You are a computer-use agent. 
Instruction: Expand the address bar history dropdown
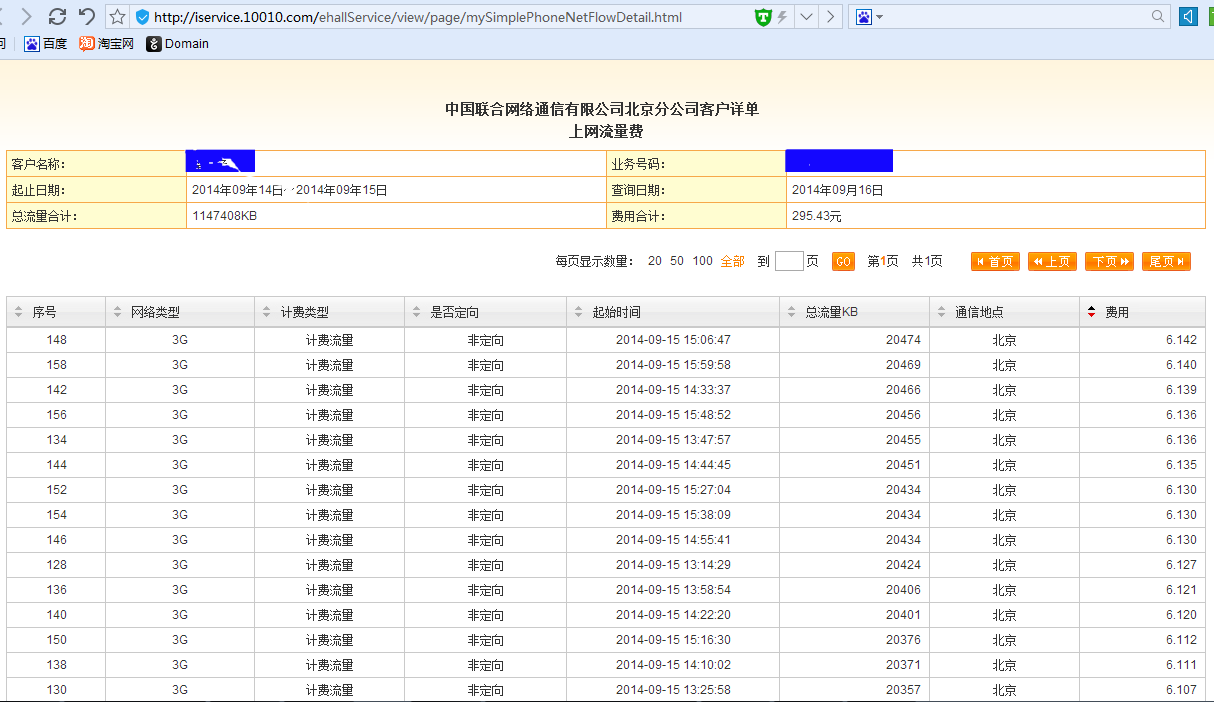(x=806, y=17)
